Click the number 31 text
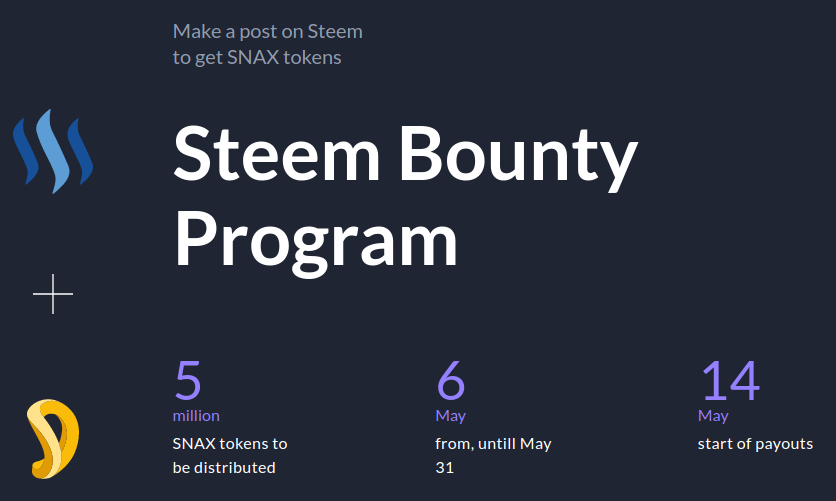This screenshot has width=836, height=501. [x=445, y=468]
